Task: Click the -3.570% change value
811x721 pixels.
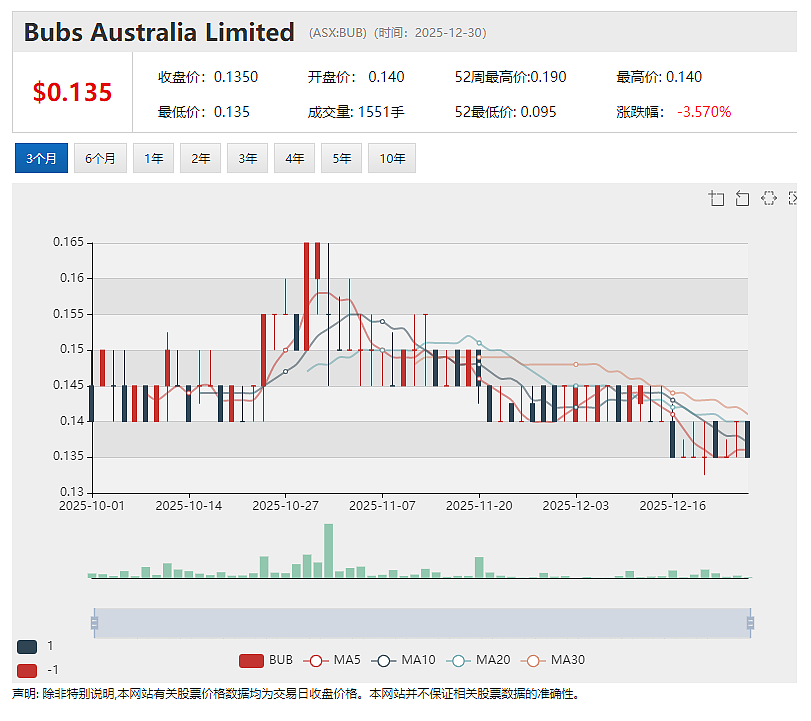Action: [x=704, y=112]
